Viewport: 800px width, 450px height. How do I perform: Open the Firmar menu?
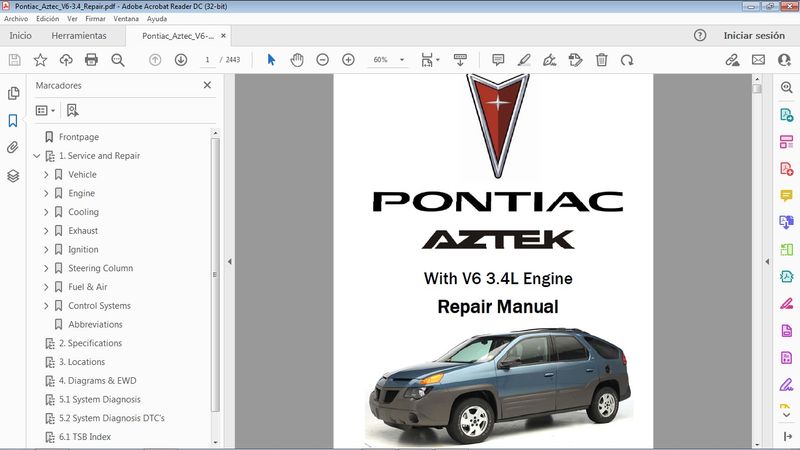[95, 18]
